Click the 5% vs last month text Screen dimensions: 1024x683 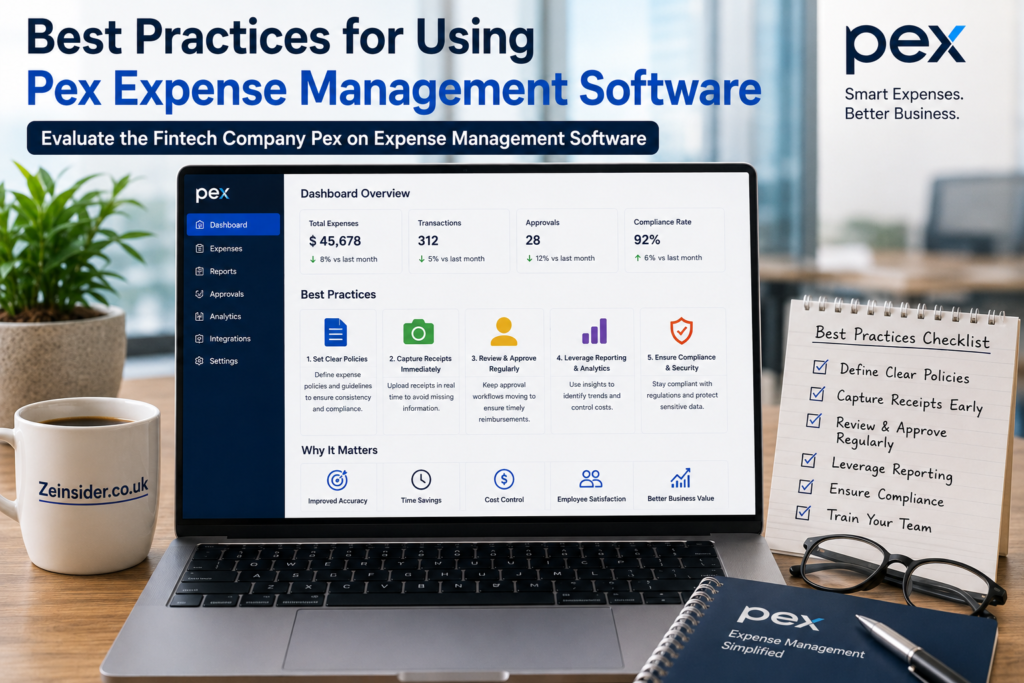click(x=456, y=259)
